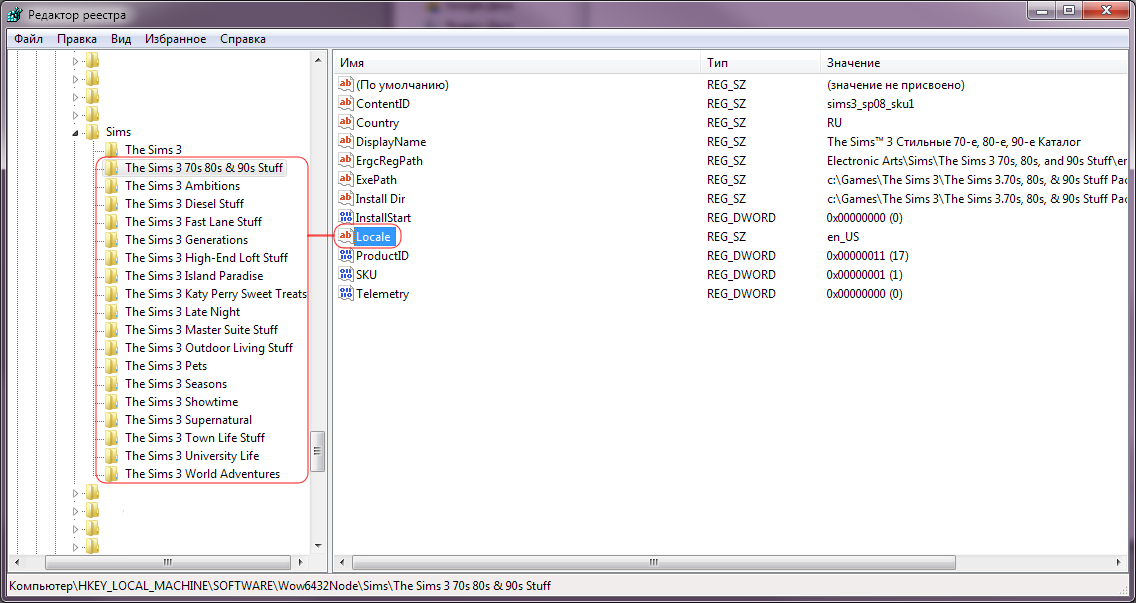
Task: Click the ErgcRegPath string value icon
Action: pyautogui.click(x=346, y=160)
